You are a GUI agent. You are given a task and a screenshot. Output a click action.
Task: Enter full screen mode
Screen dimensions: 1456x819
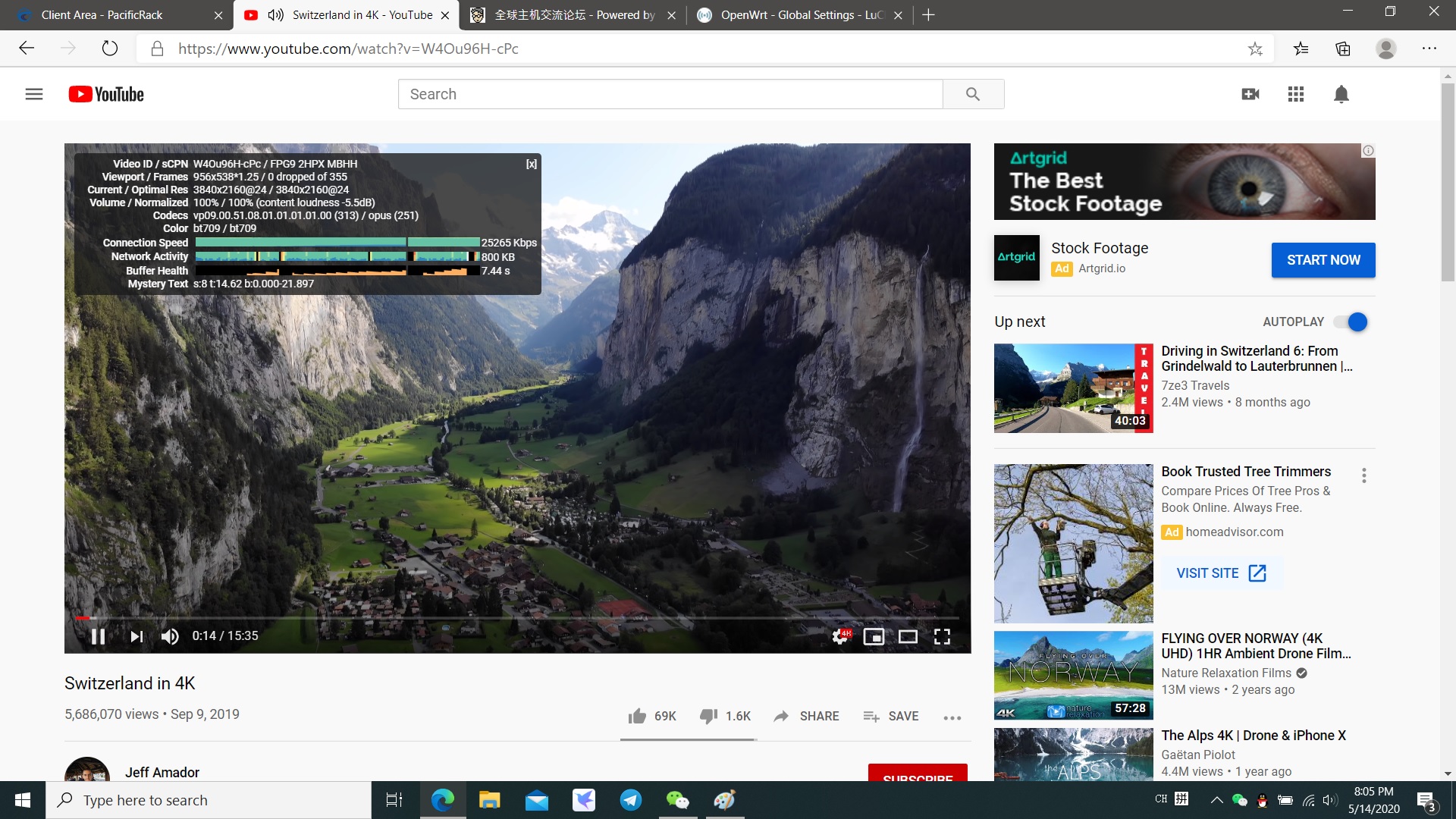(942, 636)
